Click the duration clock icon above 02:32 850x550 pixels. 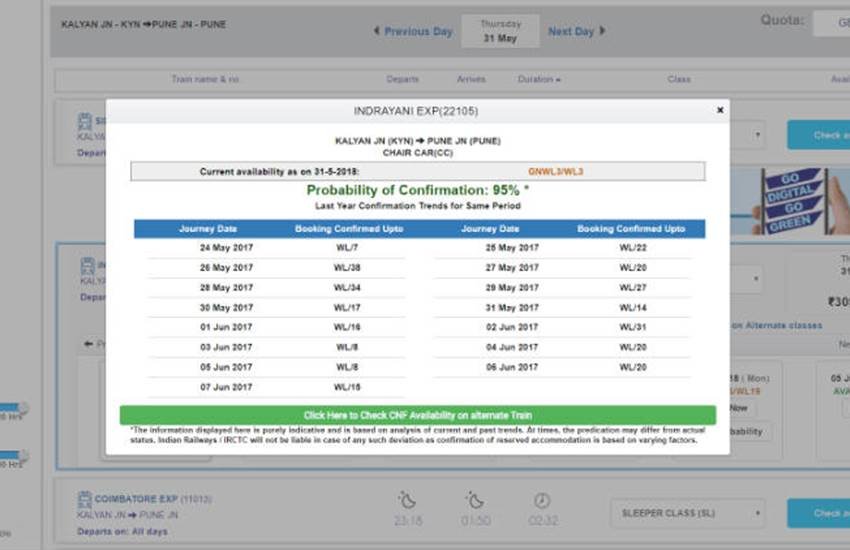pos(541,500)
